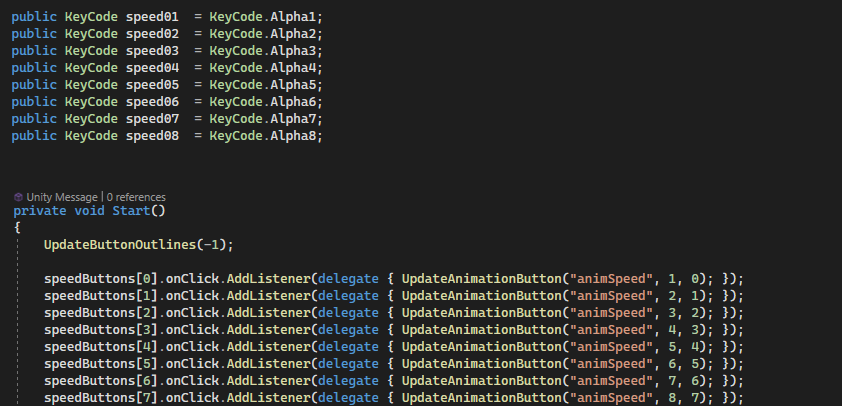Image resolution: width=842 pixels, height=406 pixels.
Task: Click the UpdateButtonOutlines method call
Action: (120, 245)
